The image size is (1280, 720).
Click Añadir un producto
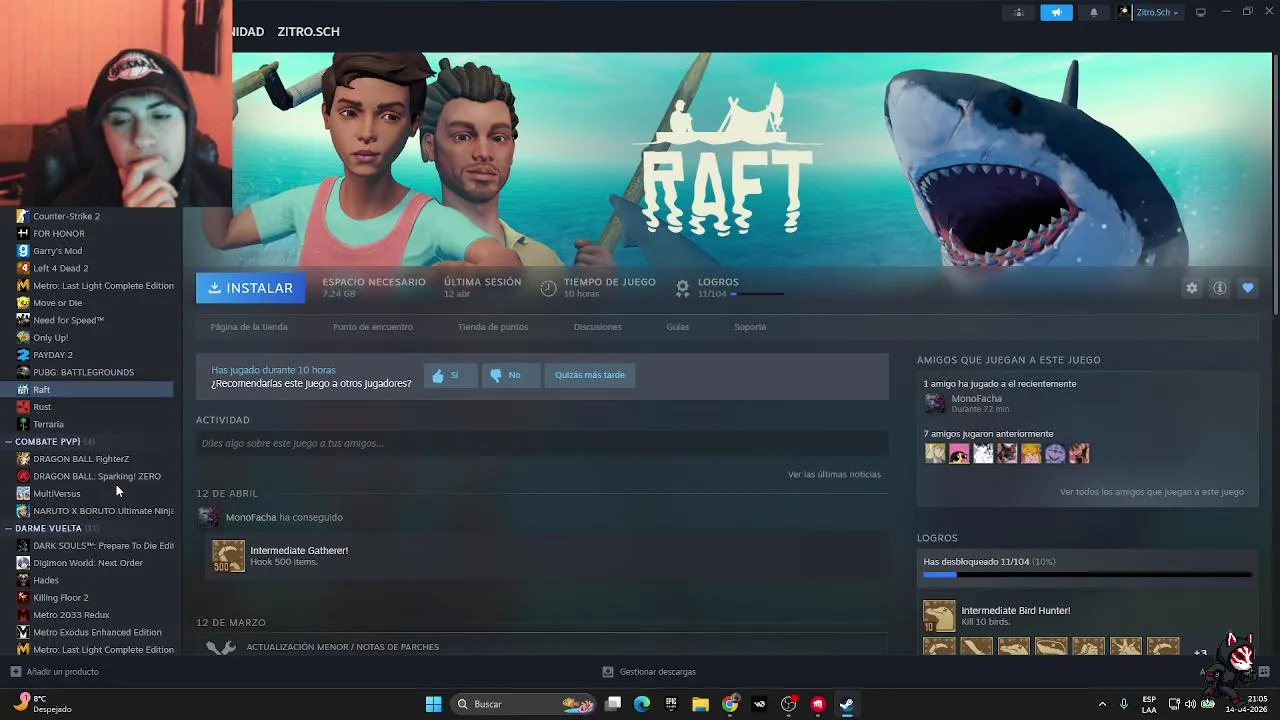coord(54,672)
